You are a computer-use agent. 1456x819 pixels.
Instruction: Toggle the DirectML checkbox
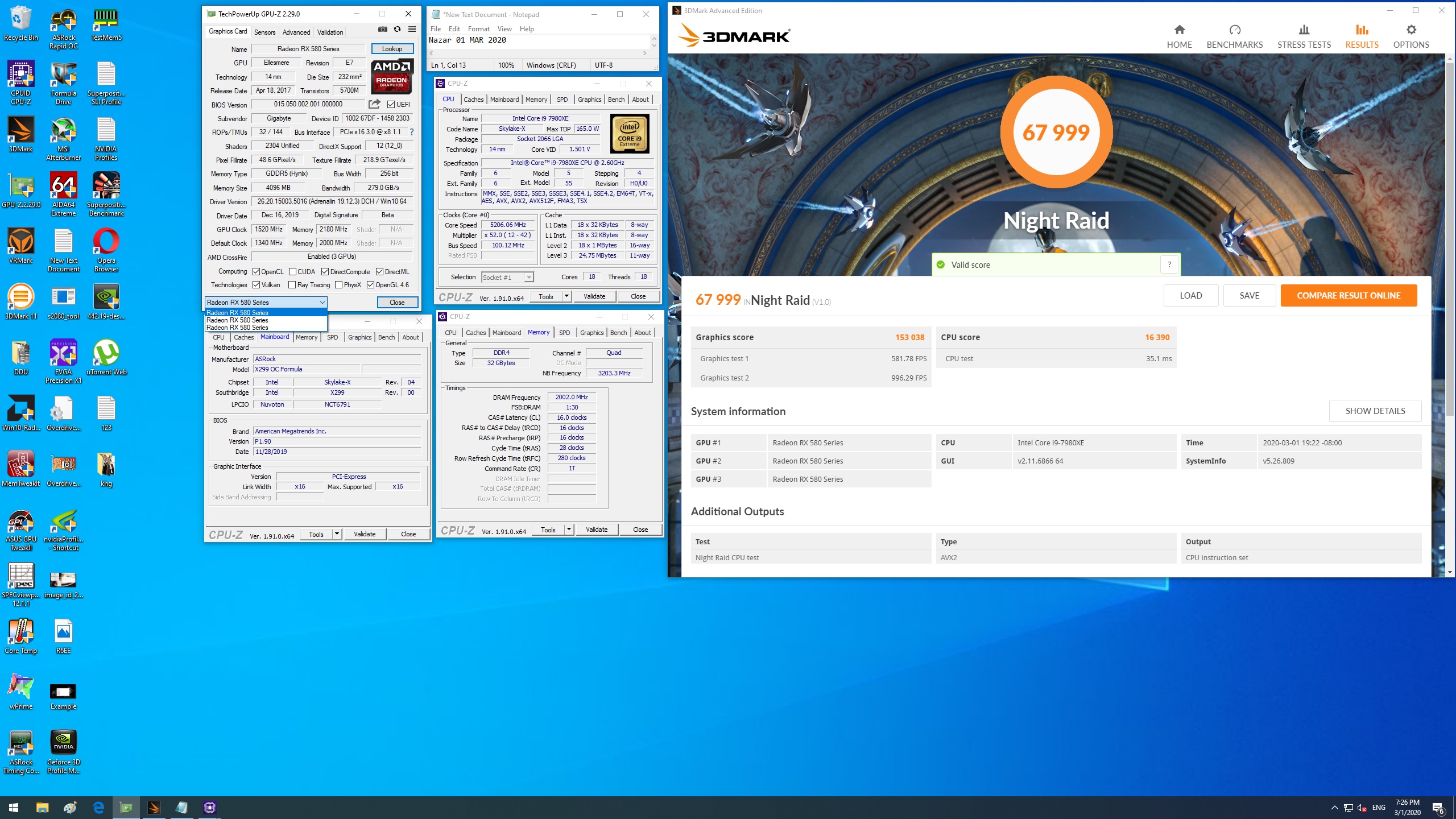(x=379, y=272)
